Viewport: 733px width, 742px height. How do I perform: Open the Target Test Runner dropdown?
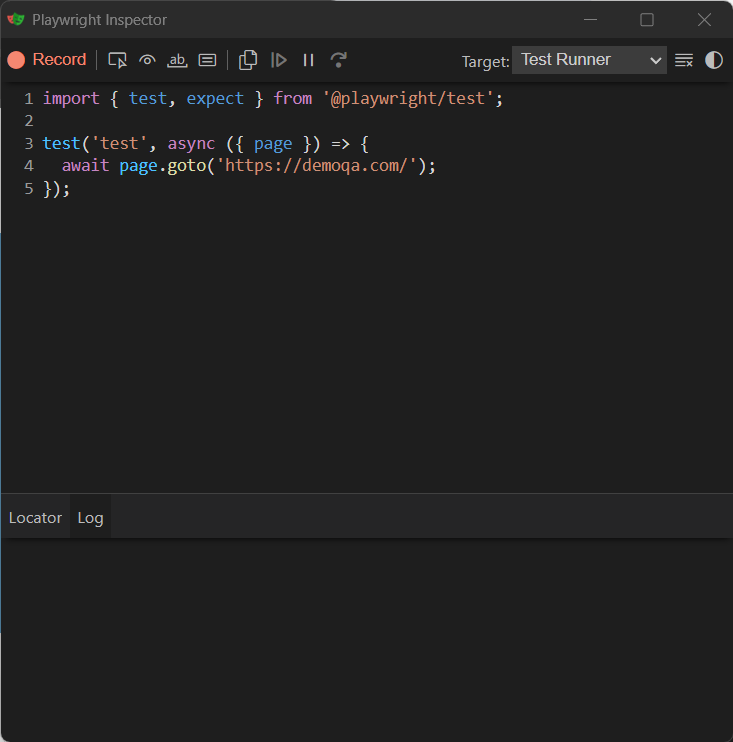(589, 60)
